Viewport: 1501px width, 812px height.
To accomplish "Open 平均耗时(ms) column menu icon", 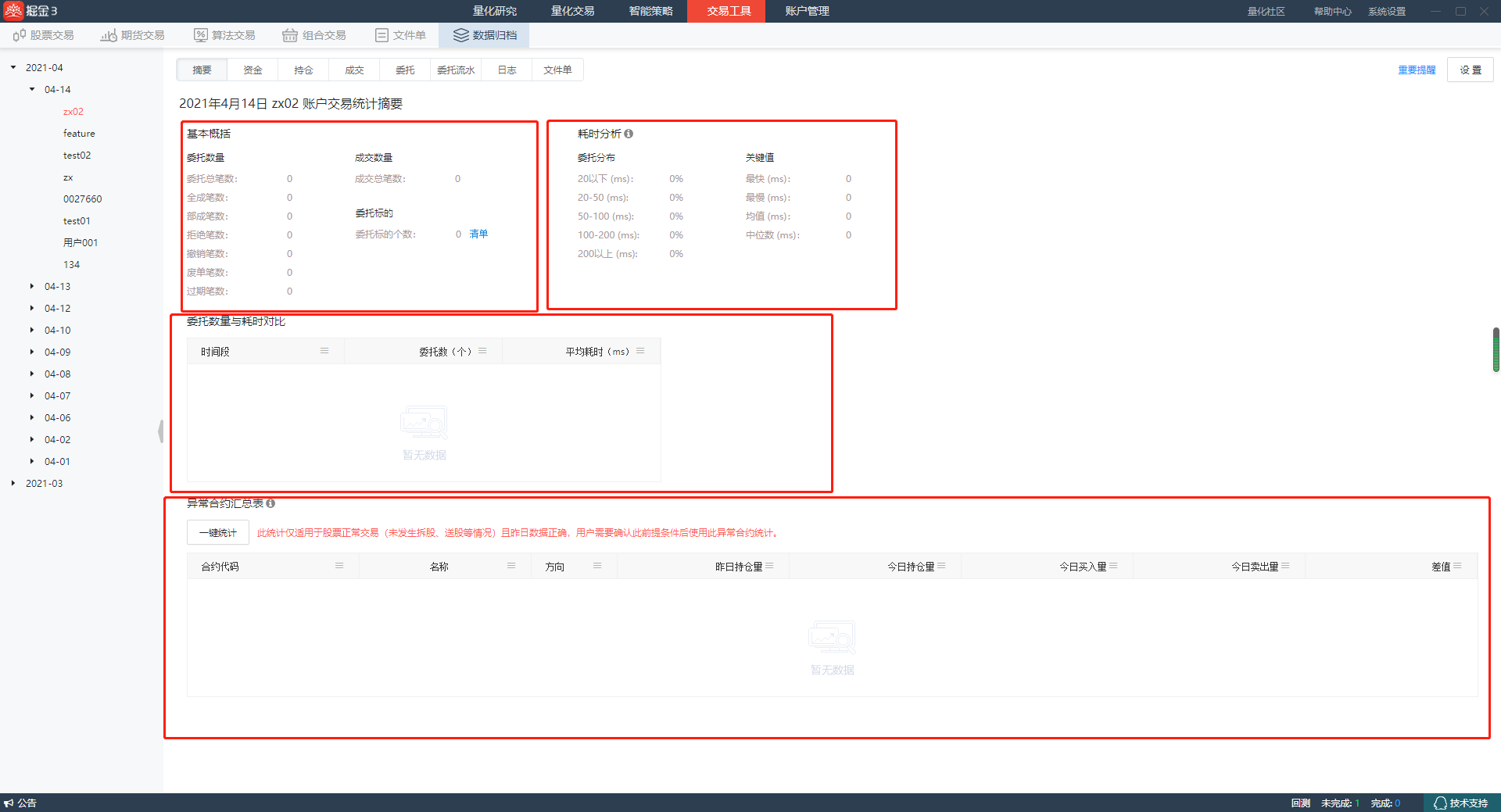I will pos(640,351).
